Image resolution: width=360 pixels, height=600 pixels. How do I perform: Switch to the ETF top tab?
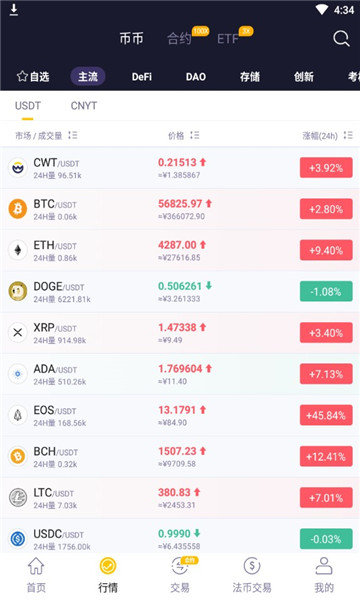pos(228,39)
